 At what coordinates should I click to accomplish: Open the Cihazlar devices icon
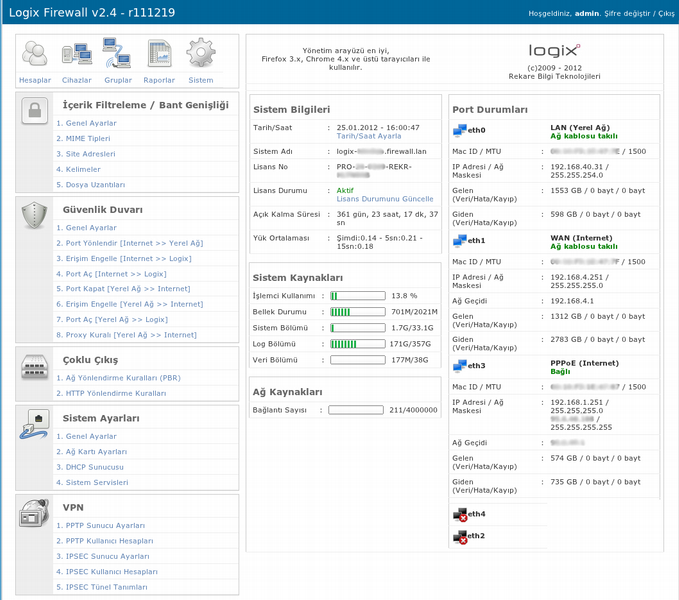pyautogui.click(x=77, y=54)
